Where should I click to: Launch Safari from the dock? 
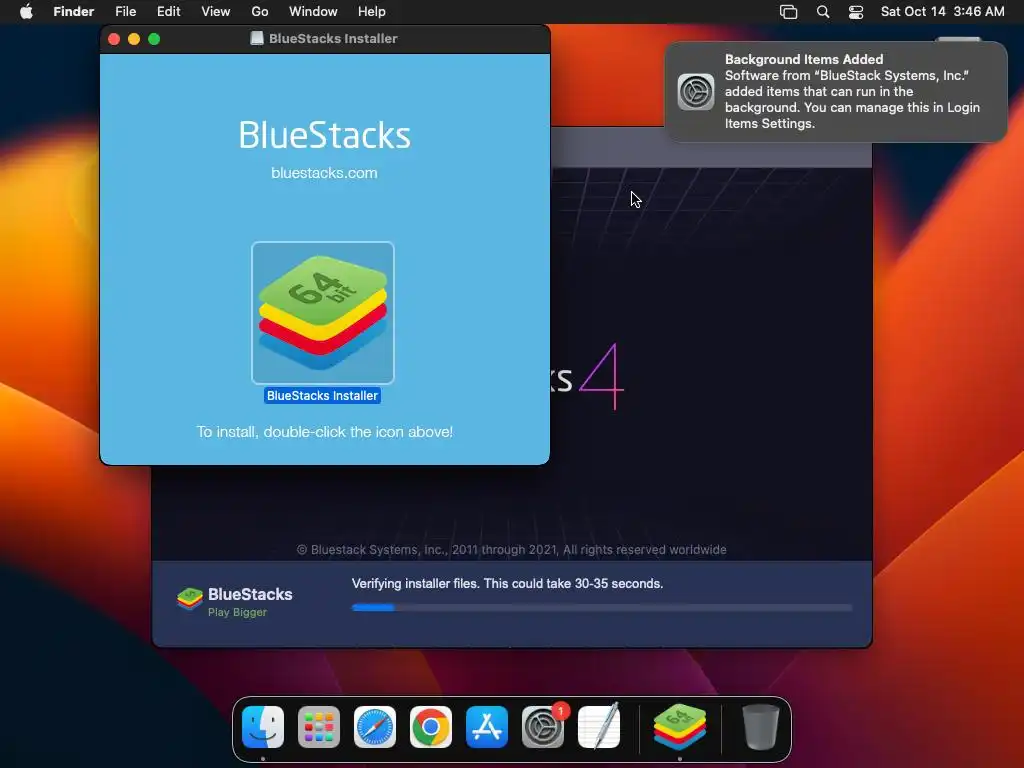(x=375, y=727)
